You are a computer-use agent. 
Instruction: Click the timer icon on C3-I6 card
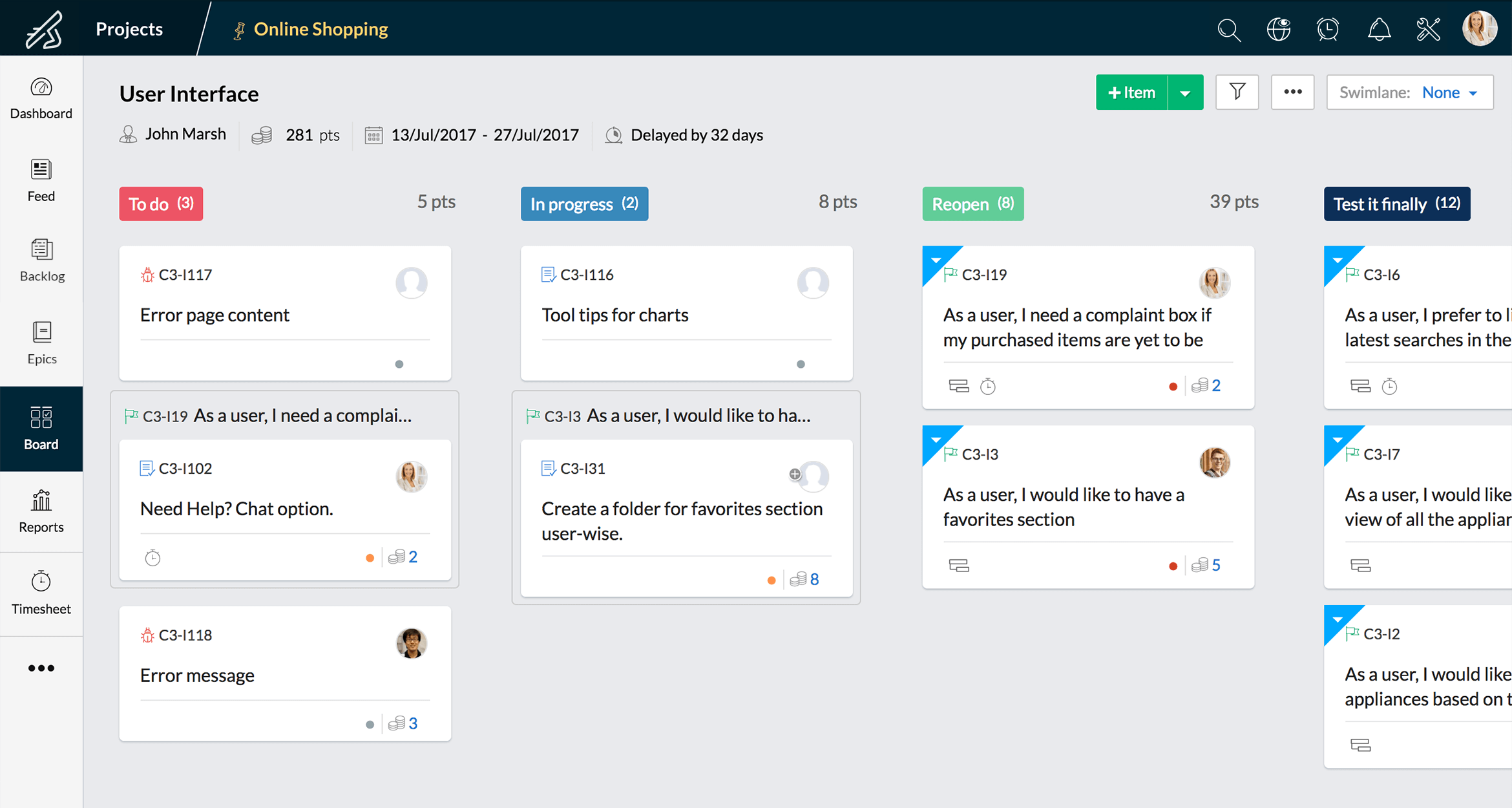coord(1389,387)
